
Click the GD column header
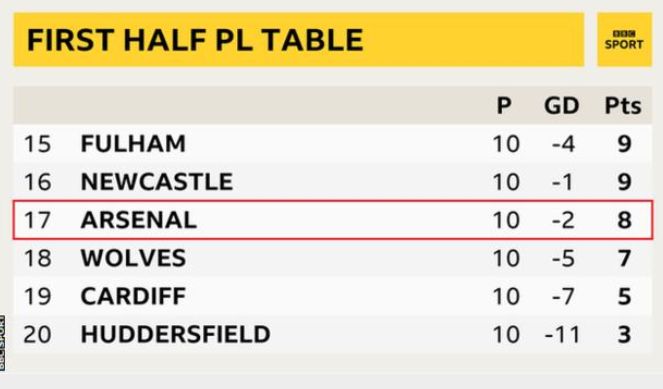pos(562,105)
